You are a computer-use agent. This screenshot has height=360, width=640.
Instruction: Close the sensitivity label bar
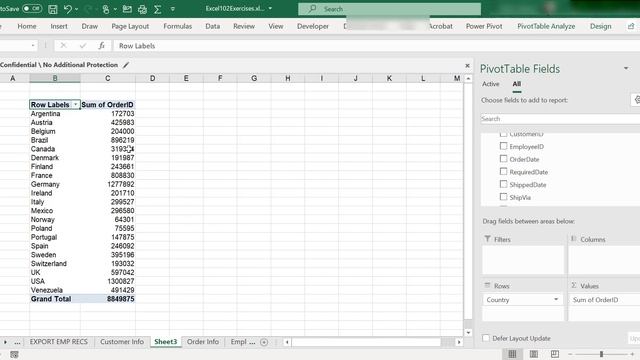(x=467, y=65)
